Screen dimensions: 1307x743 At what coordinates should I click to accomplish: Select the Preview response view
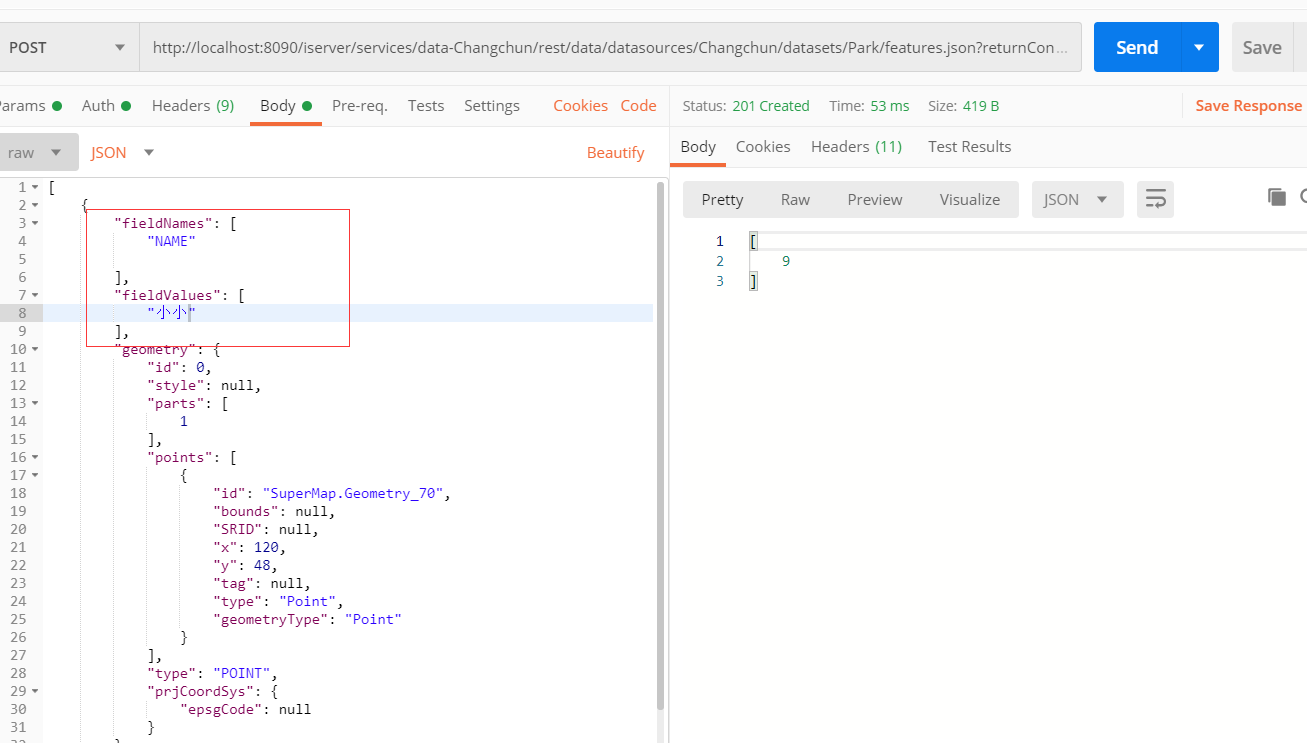click(x=875, y=199)
